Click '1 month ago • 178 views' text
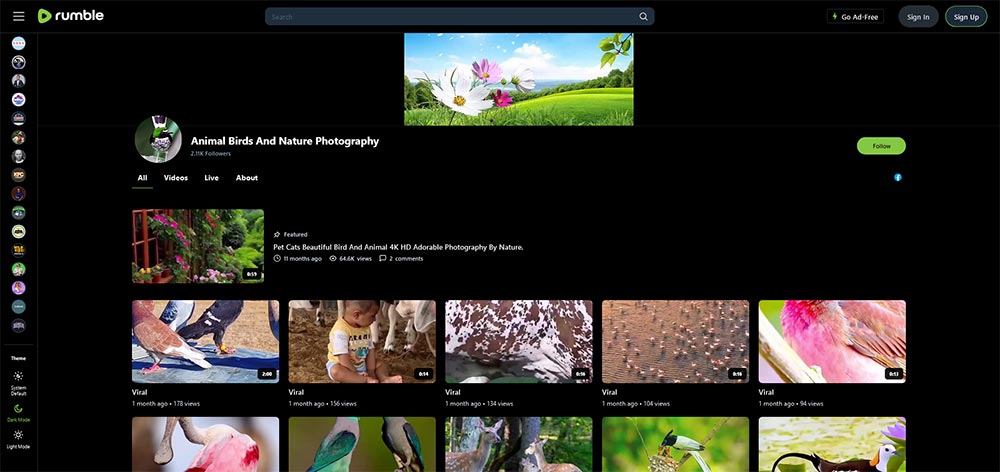The width and height of the screenshot is (1000, 472). [166, 404]
